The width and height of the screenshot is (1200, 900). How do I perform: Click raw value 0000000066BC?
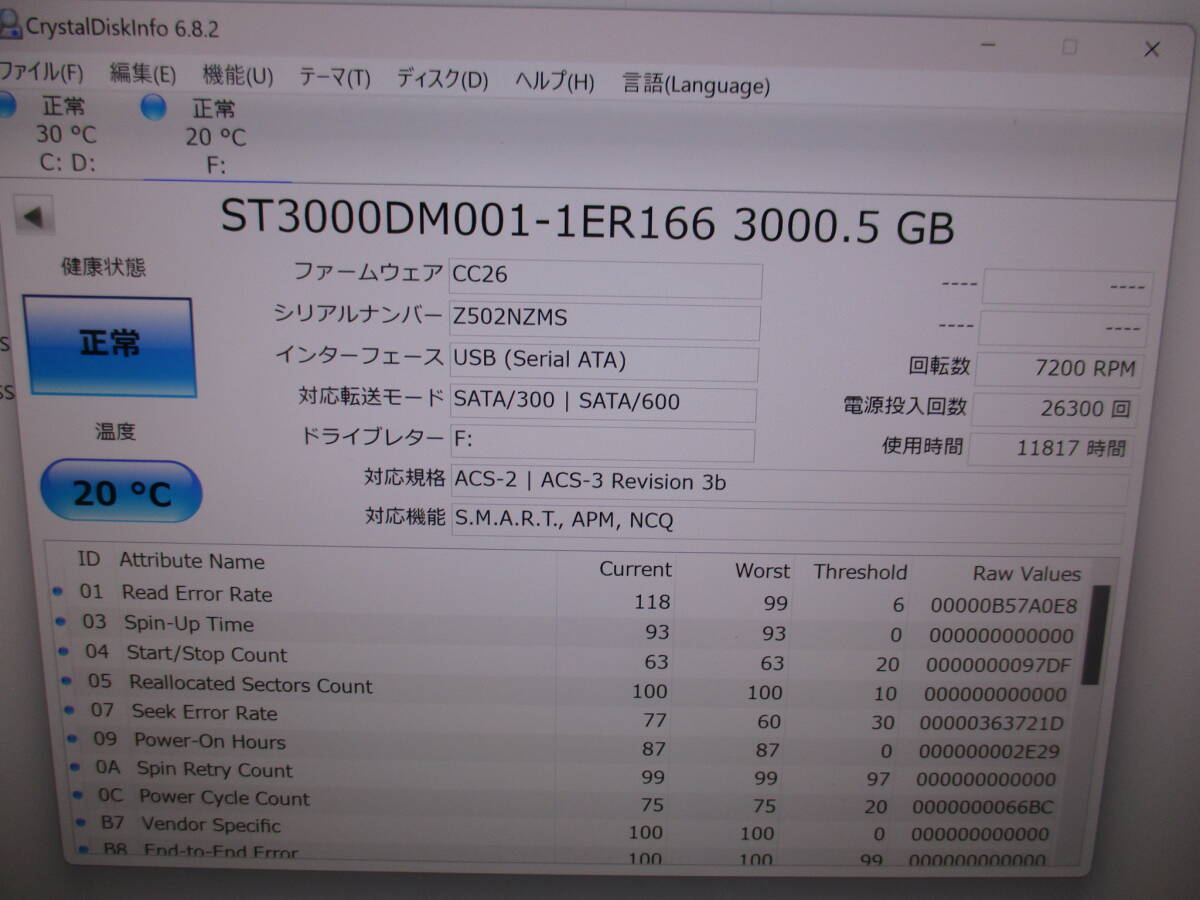click(983, 807)
